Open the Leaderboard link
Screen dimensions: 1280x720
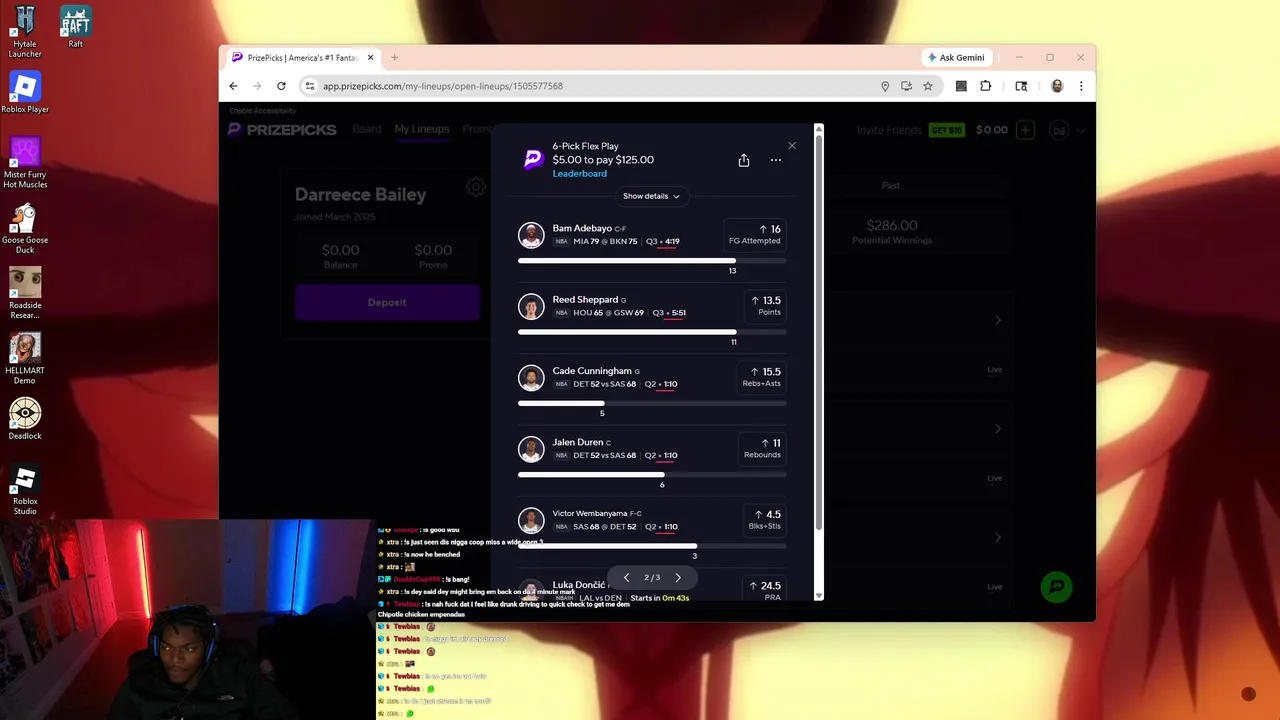coord(580,174)
